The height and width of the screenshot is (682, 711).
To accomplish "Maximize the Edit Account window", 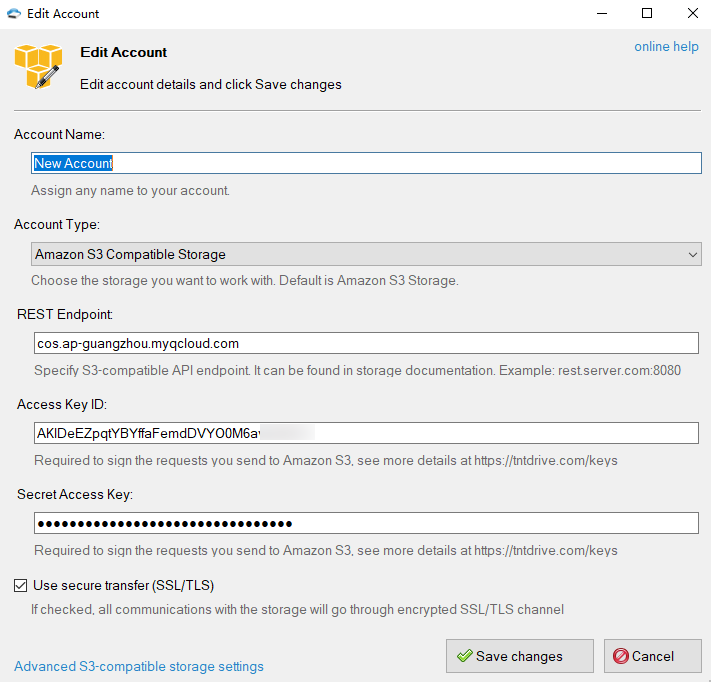I will point(647,14).
